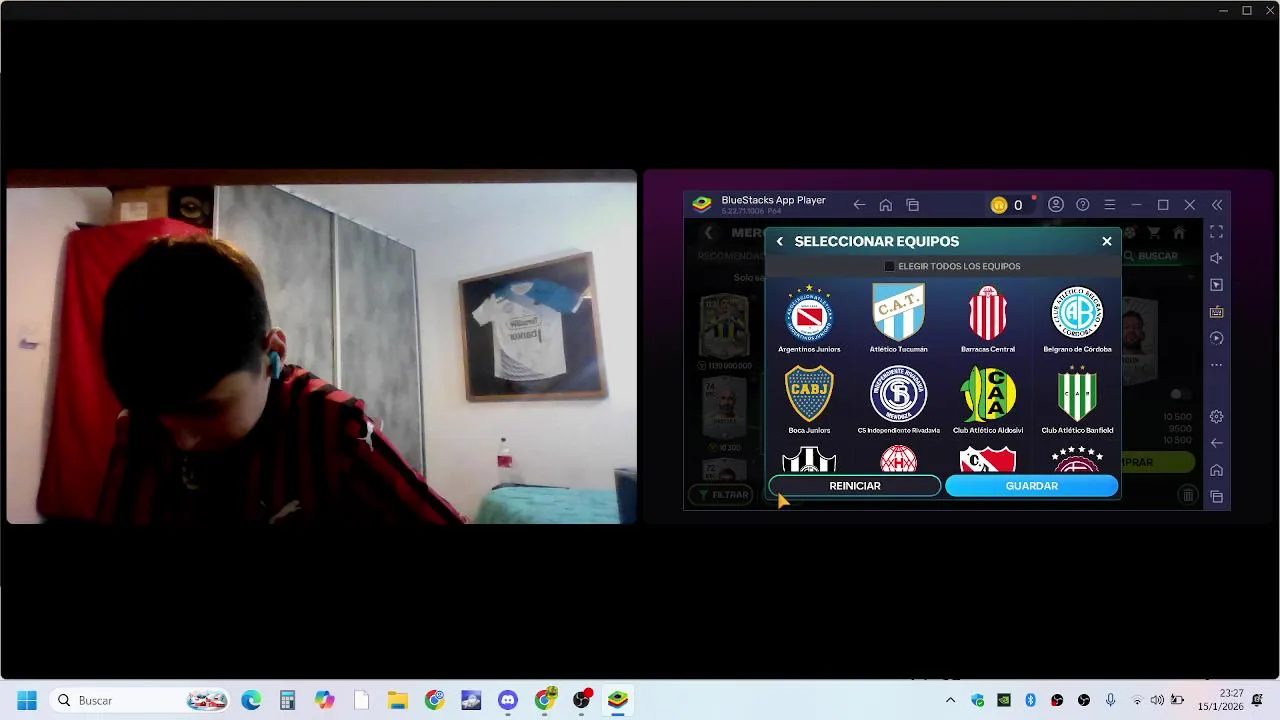Open Calculator from the taskbar
This screenshot has height=720, width=1280.
[288, 700]
